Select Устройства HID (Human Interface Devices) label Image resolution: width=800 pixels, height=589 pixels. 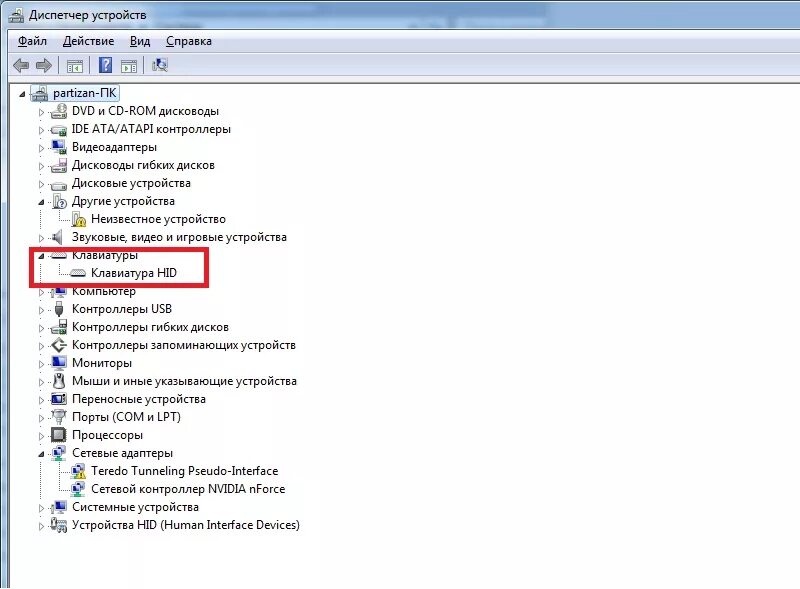pos(186,525)
